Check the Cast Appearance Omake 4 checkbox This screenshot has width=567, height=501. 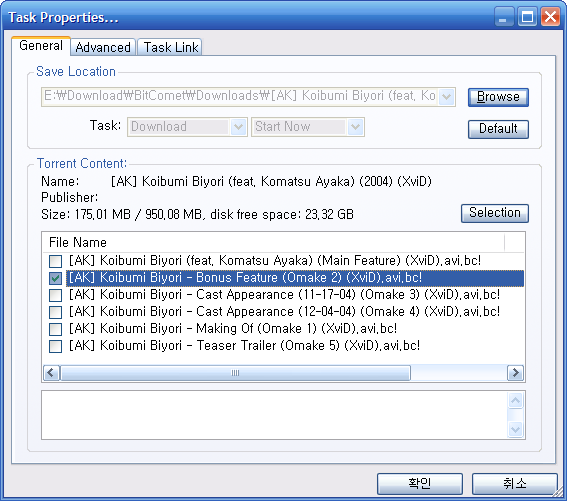55,312
